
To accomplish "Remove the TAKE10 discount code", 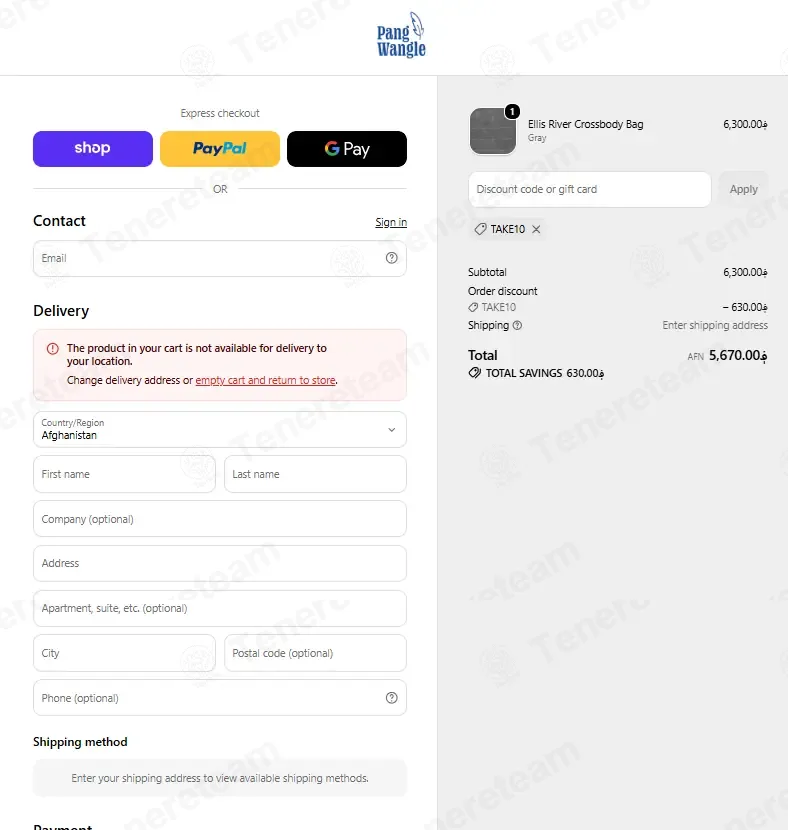I will 536,229.
